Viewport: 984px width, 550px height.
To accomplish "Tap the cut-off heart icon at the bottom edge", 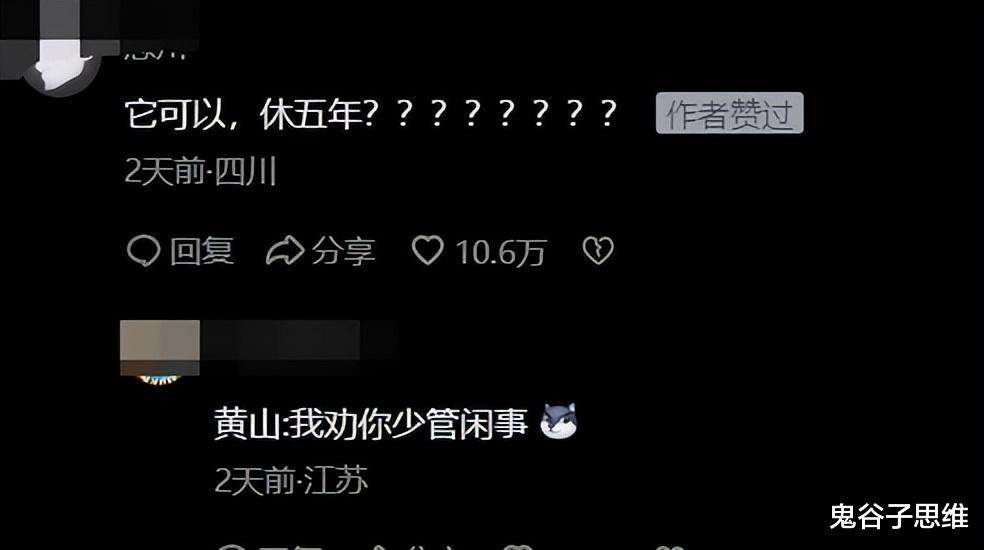I will coord(518,547).
